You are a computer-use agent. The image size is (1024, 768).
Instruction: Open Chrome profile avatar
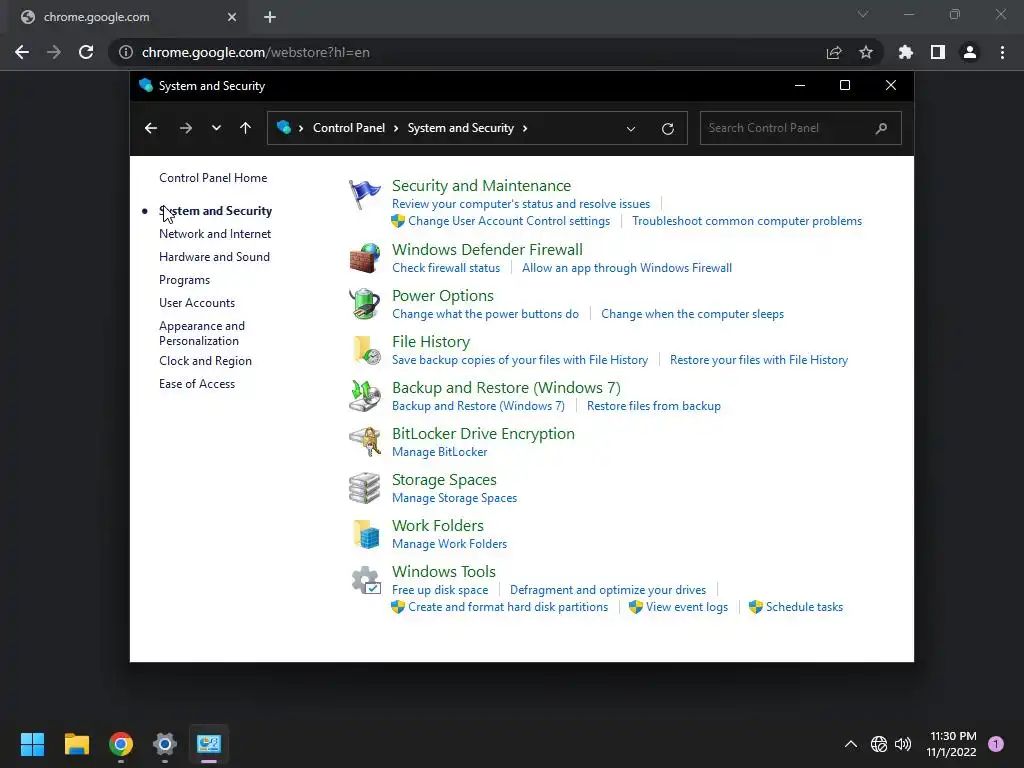pos(970,52)
